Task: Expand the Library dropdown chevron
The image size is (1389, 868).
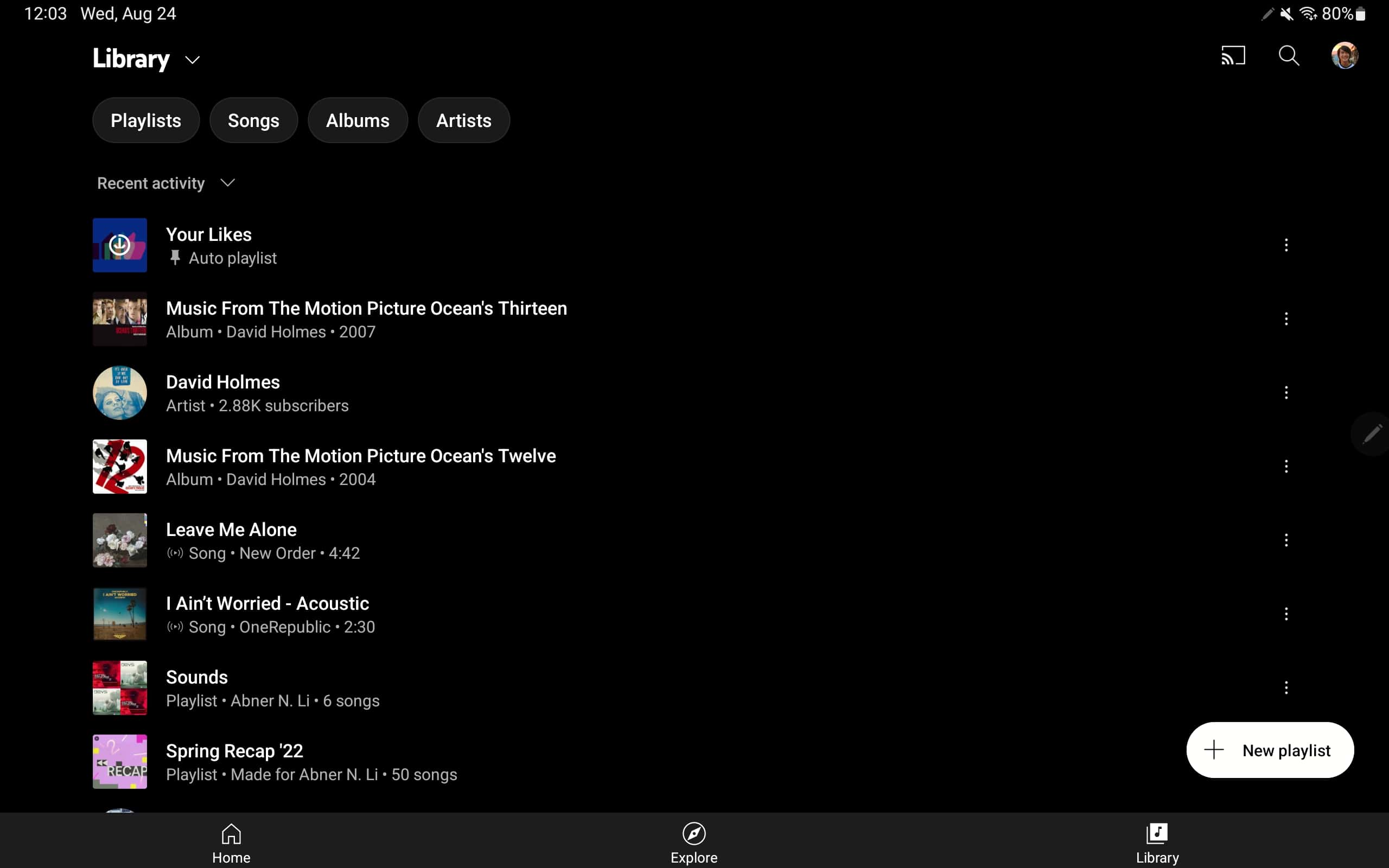Action: pyautogui.click(x=192, y=60)
